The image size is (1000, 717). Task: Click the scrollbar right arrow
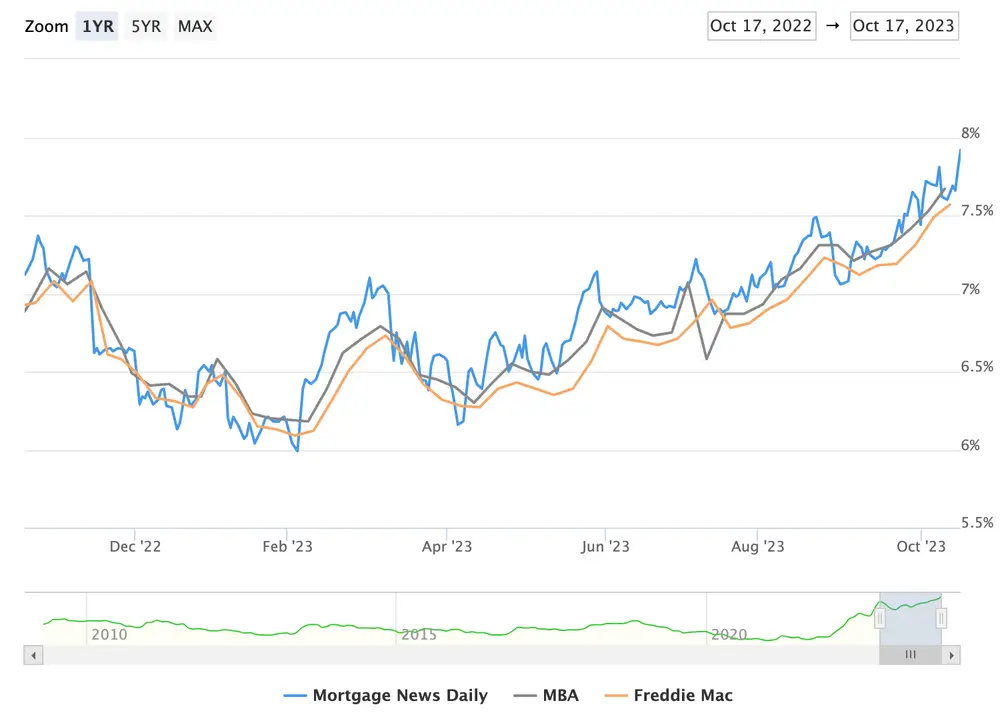point(952,655)
